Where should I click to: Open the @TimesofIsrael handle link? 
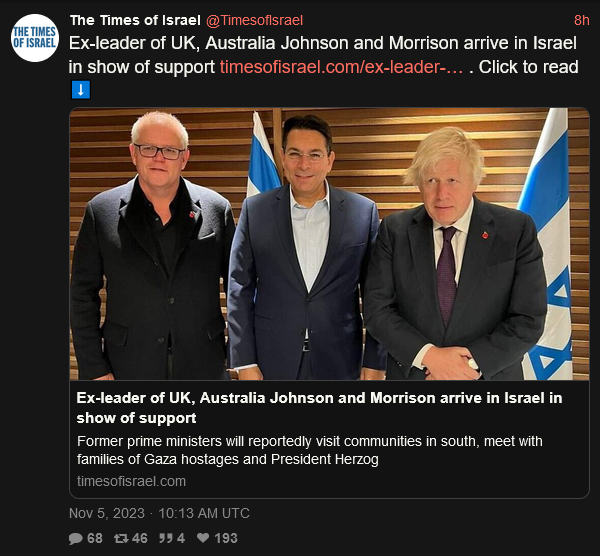254,20
